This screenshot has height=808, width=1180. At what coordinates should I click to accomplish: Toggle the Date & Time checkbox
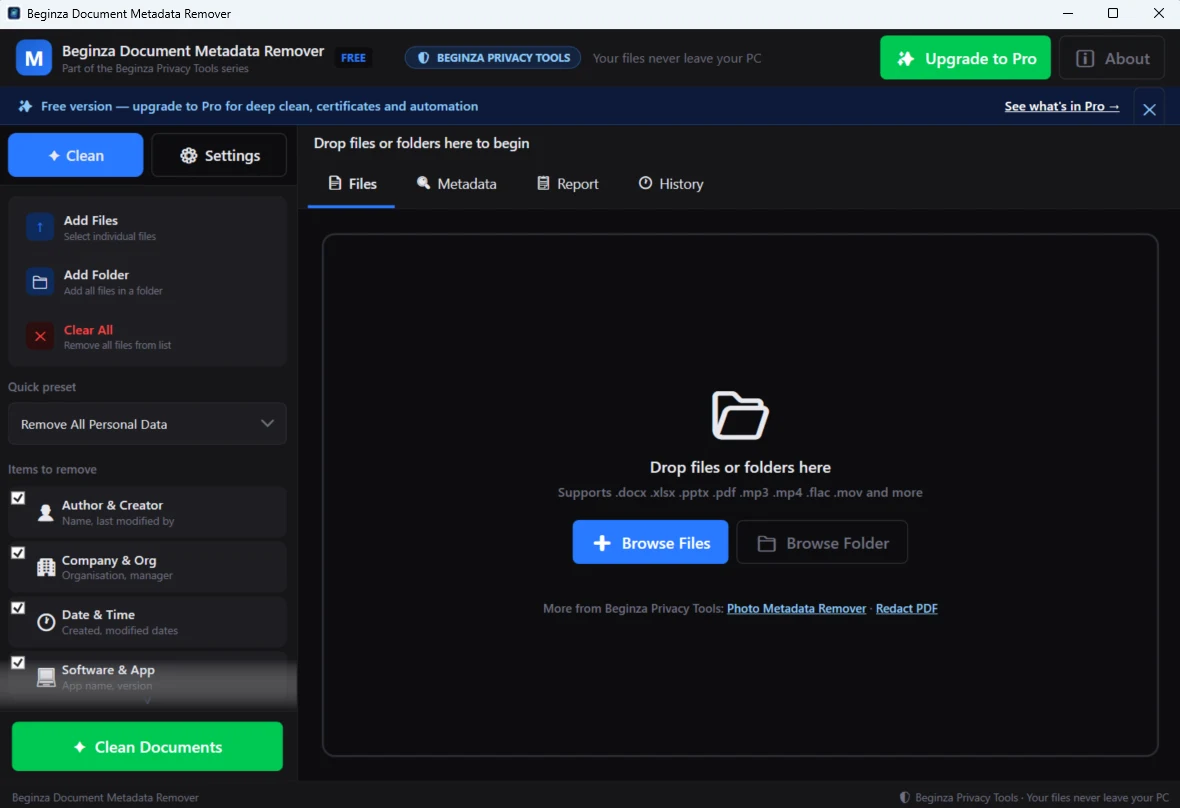[x=18, y=608]
